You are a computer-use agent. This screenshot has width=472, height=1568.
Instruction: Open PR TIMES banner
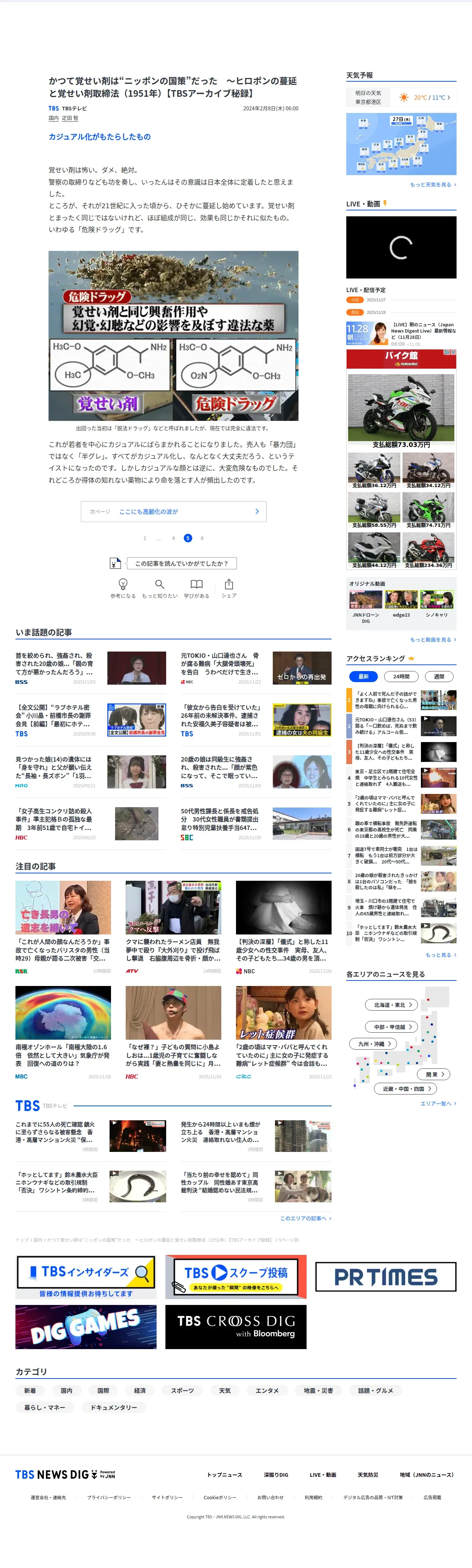click(386, 1276)
